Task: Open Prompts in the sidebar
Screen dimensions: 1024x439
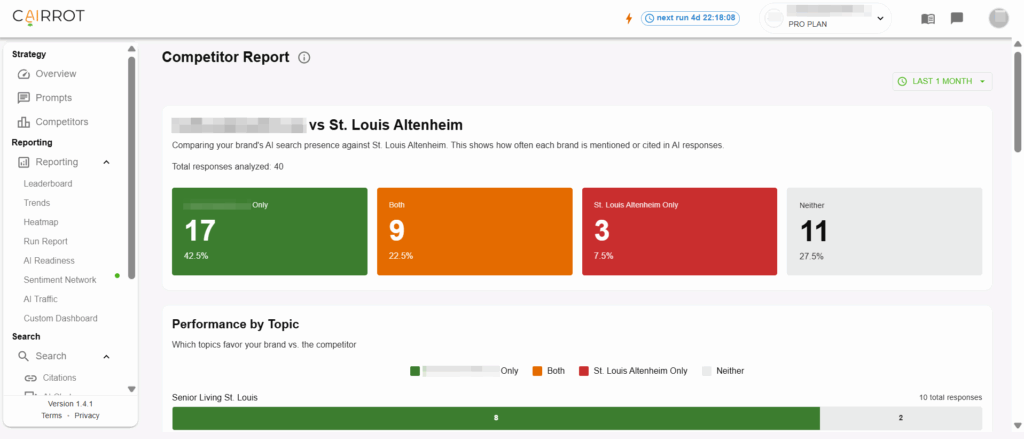Action: (54, 98)
